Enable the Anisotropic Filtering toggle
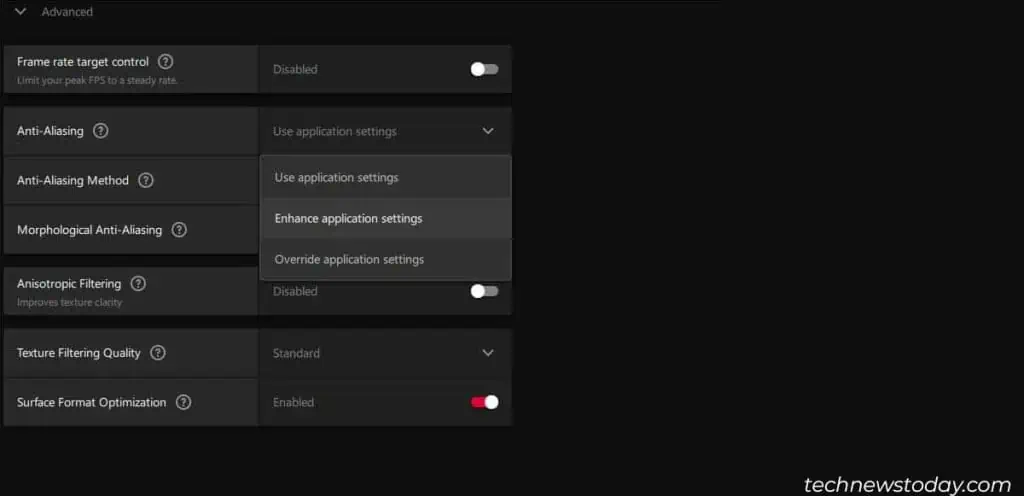The width and height of the screenshot is (1024, 496). 485,291
